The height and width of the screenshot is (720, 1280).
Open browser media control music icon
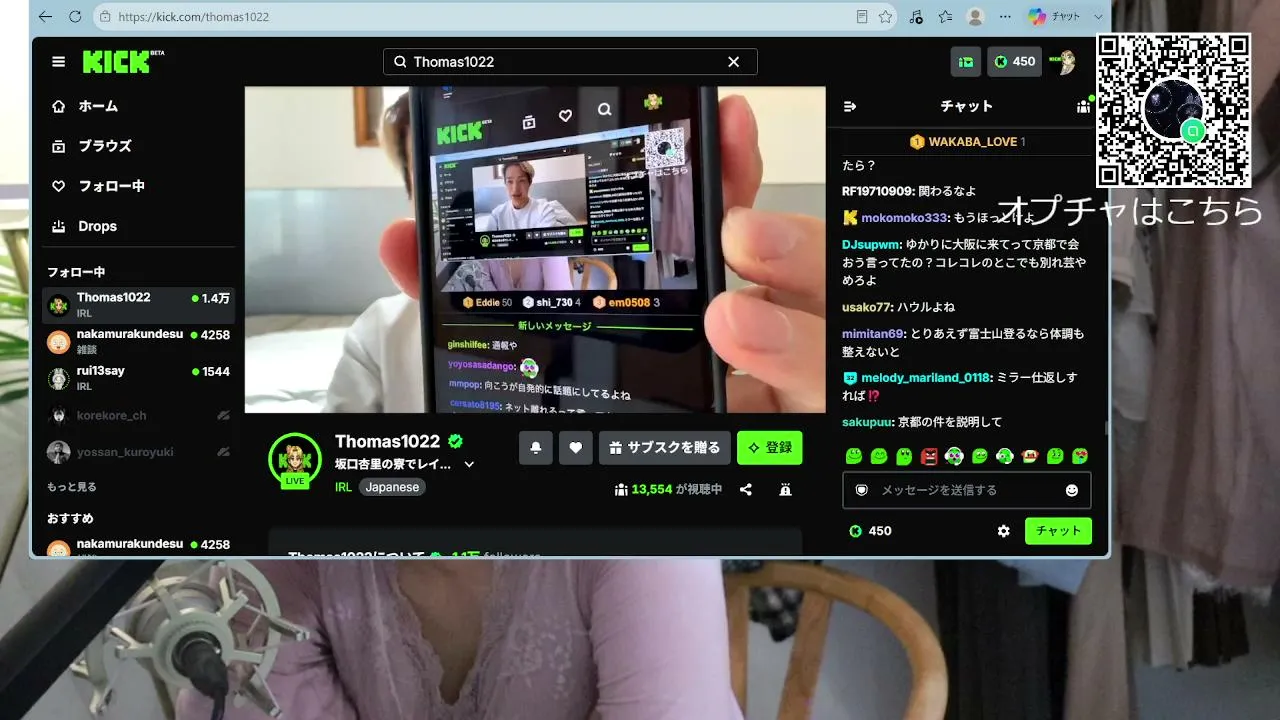(916, 17)
